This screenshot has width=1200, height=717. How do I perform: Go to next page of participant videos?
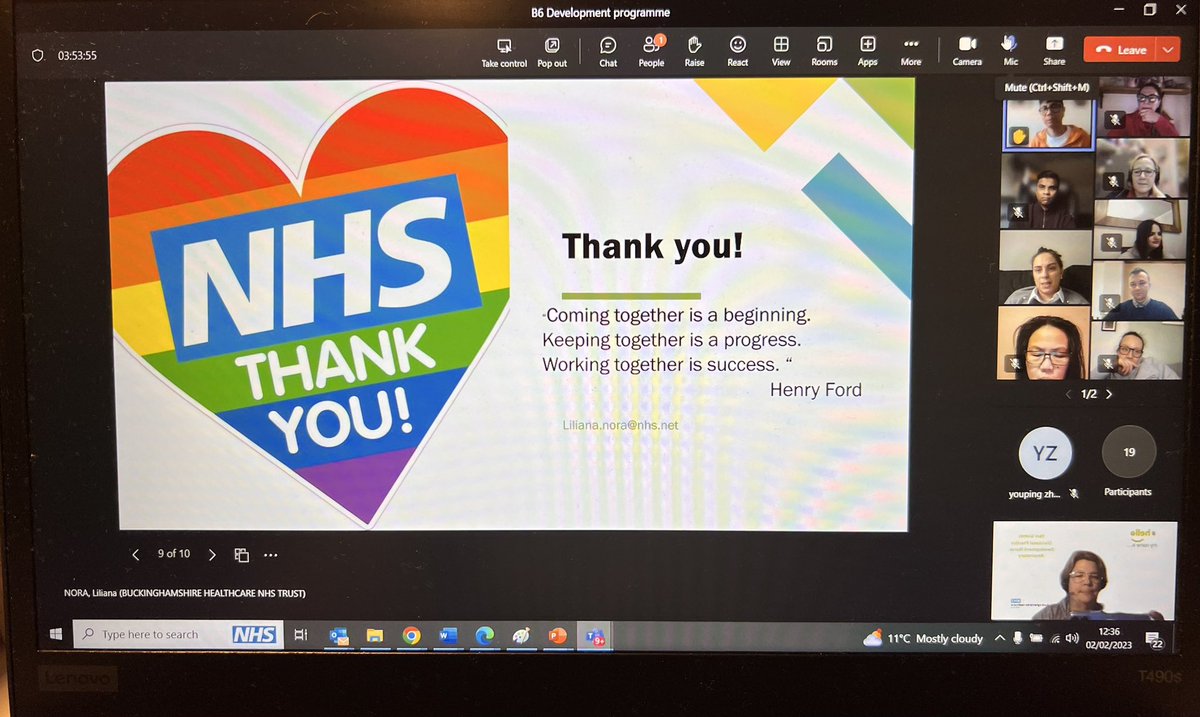pos(1108,394)
